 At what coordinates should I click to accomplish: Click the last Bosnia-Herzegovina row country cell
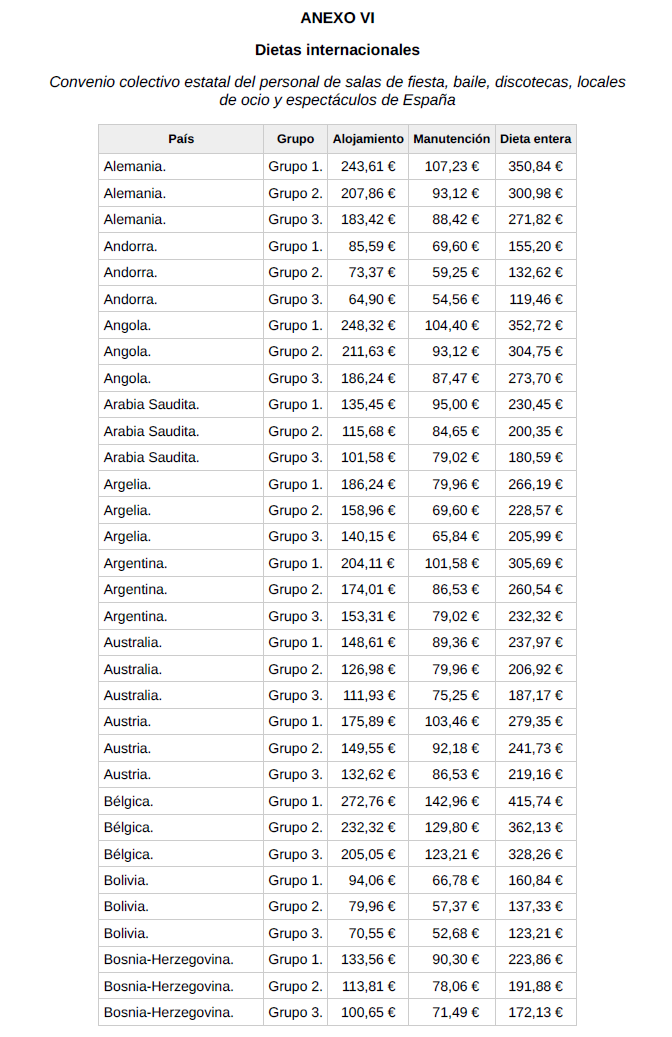coord(169,1012)
